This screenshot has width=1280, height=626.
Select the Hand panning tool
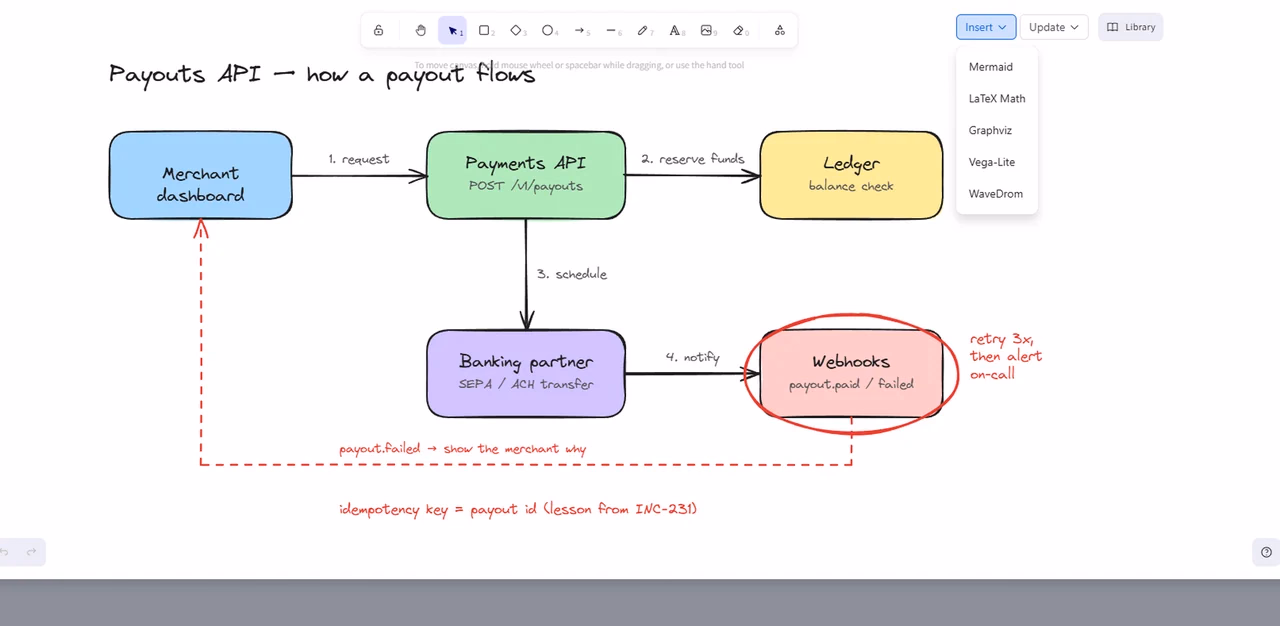[x=421, y=31]
